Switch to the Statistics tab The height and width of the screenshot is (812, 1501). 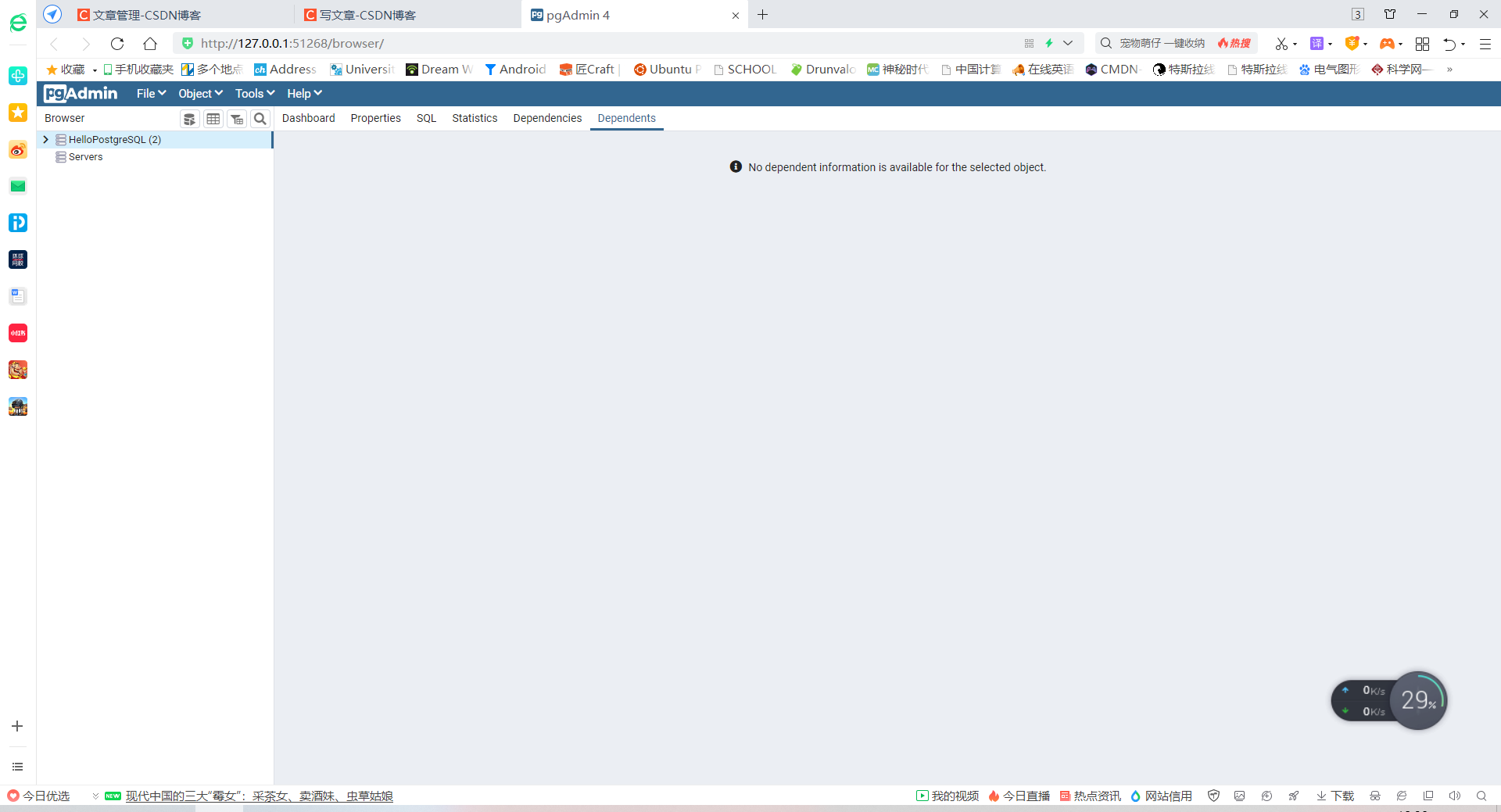point(475,118)
